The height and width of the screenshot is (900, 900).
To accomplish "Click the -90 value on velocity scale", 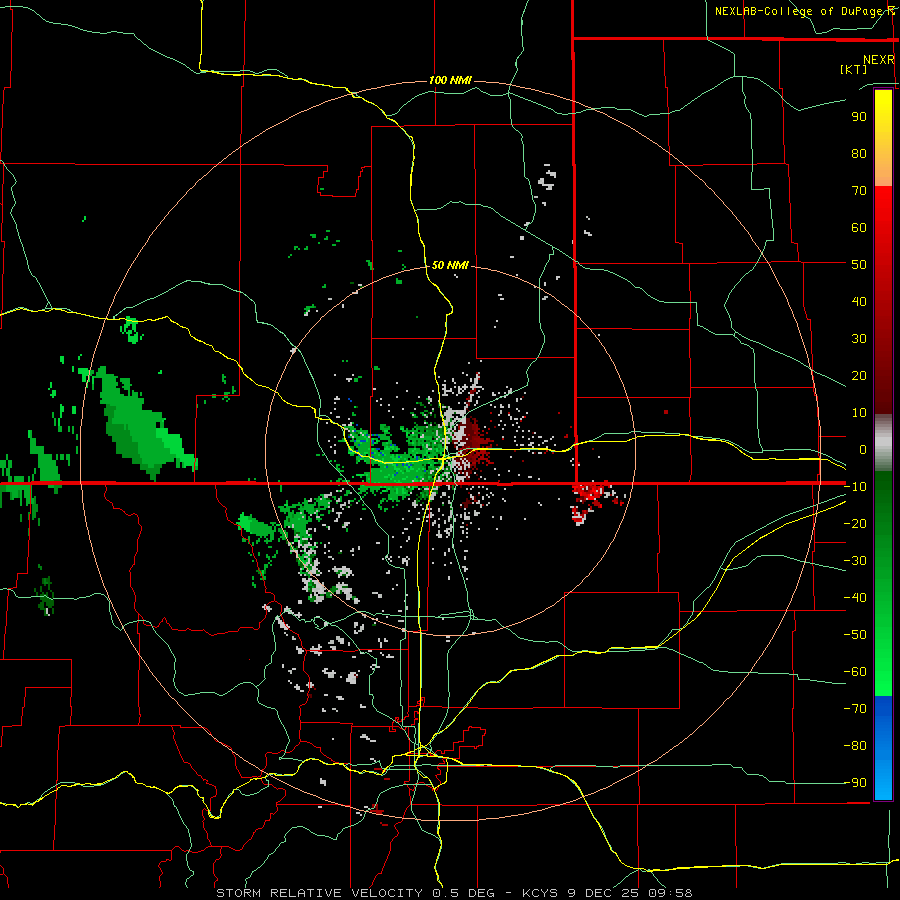I will pos(855,783).
